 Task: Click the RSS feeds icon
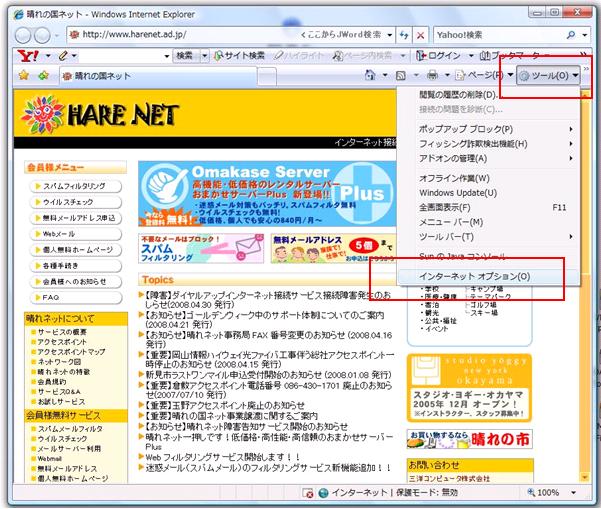click(401, 76)
